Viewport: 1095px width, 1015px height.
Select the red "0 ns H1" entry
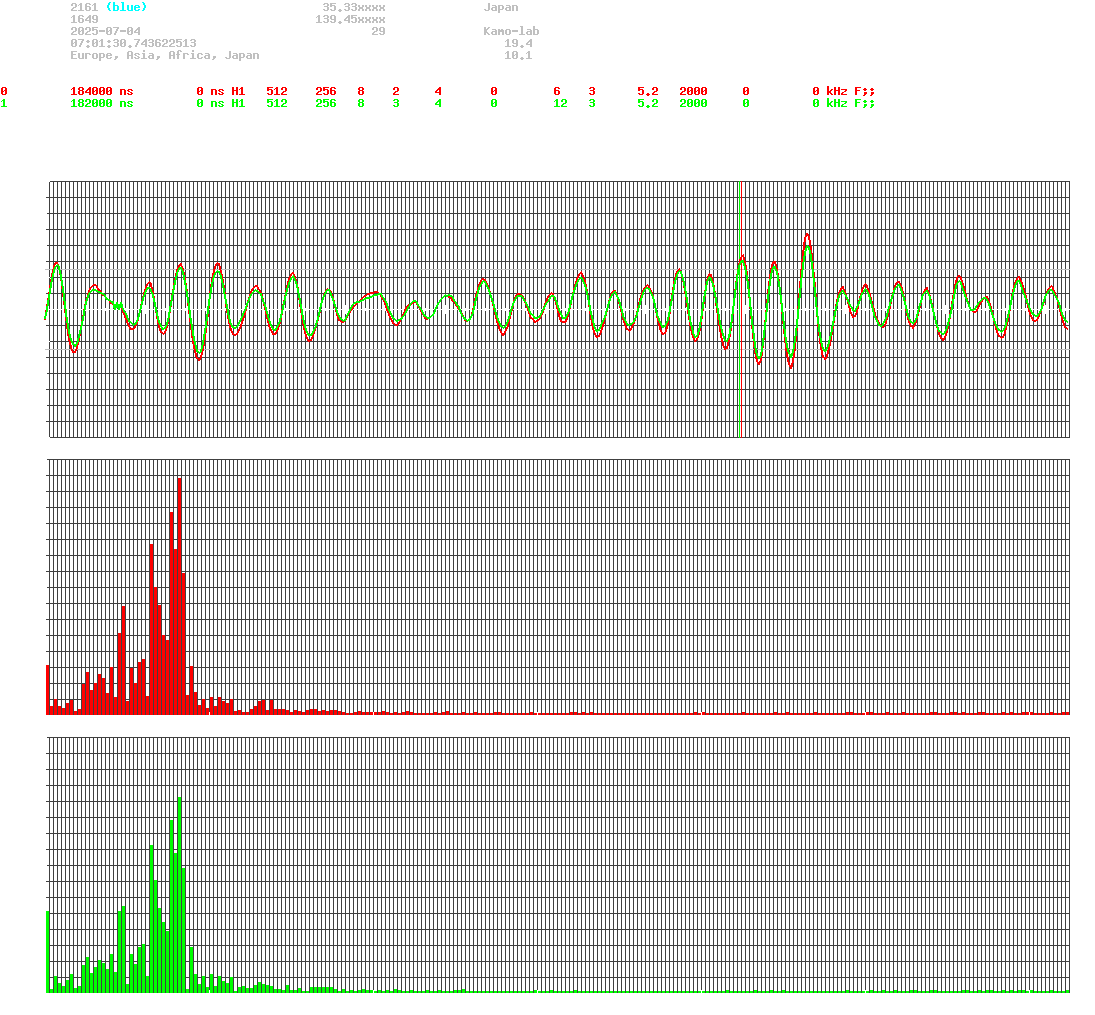[221, 92]
